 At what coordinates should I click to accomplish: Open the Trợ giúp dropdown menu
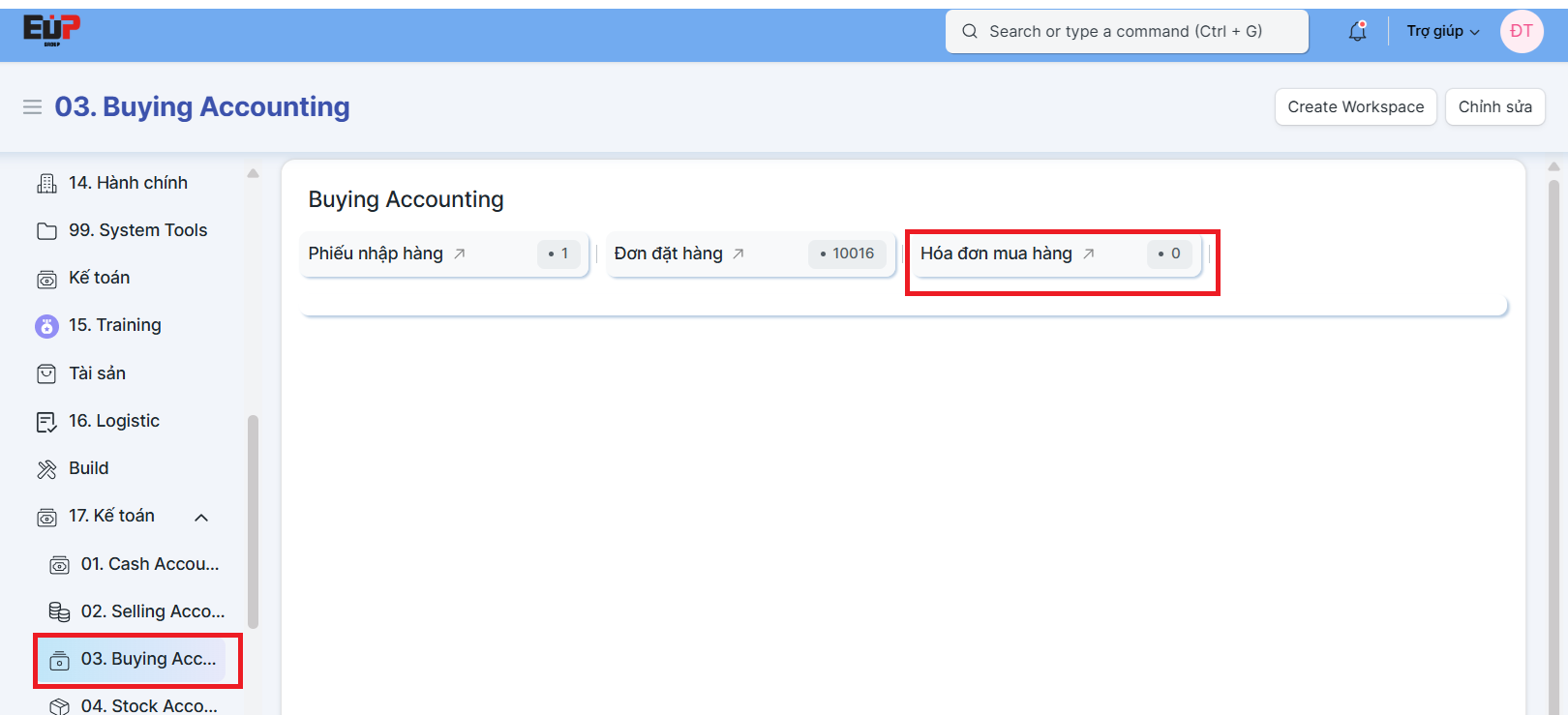1442,31
